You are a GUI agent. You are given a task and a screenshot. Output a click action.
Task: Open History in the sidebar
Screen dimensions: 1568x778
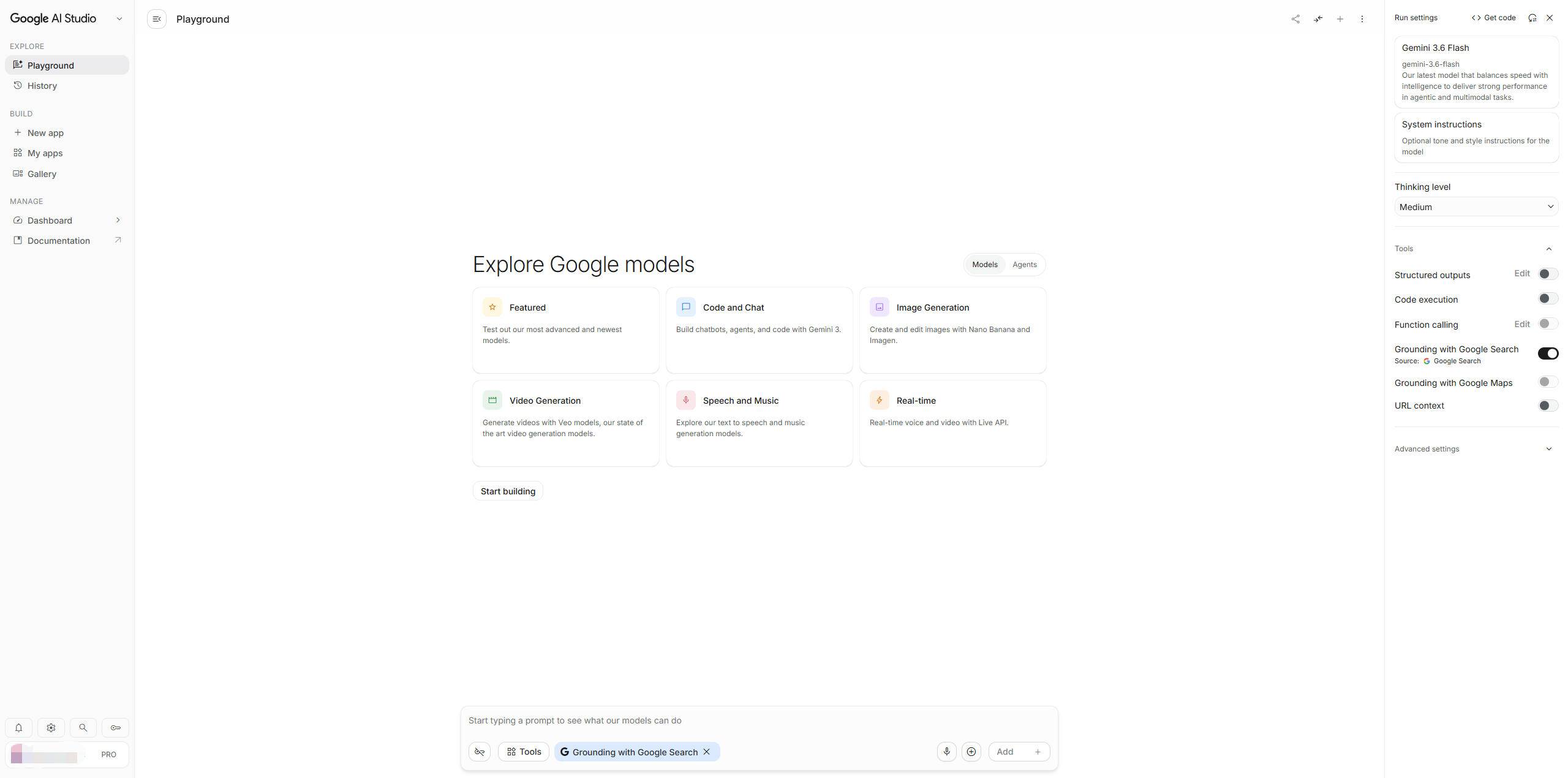point(67,86)
